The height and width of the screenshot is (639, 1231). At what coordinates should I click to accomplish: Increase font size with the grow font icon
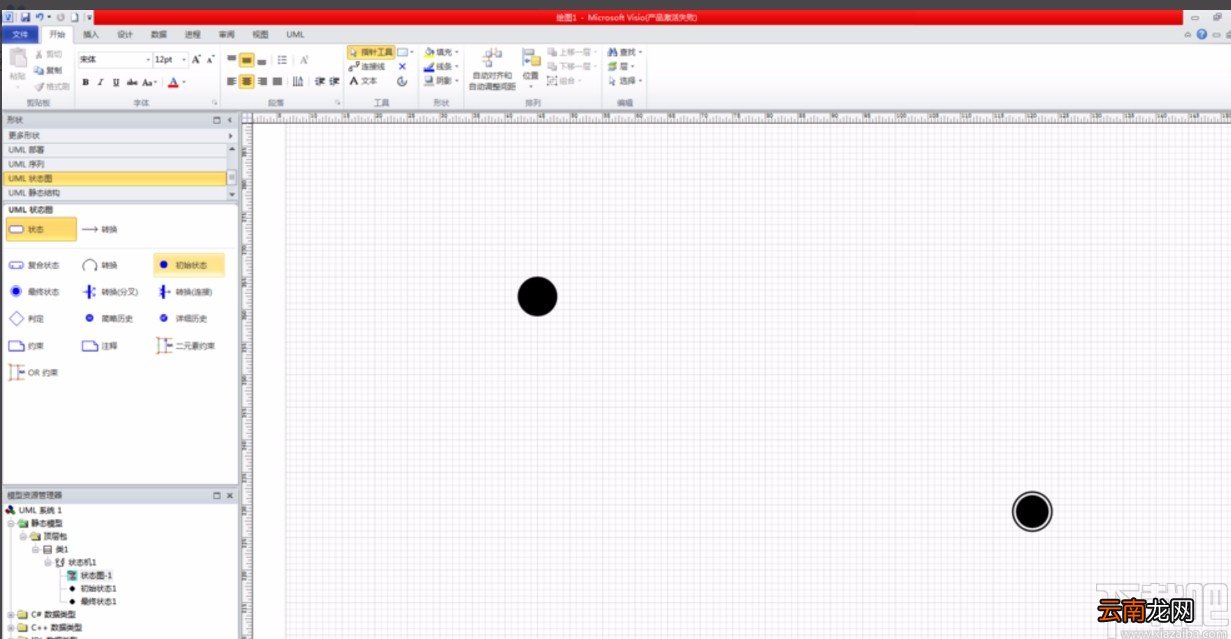pos(196,60)
